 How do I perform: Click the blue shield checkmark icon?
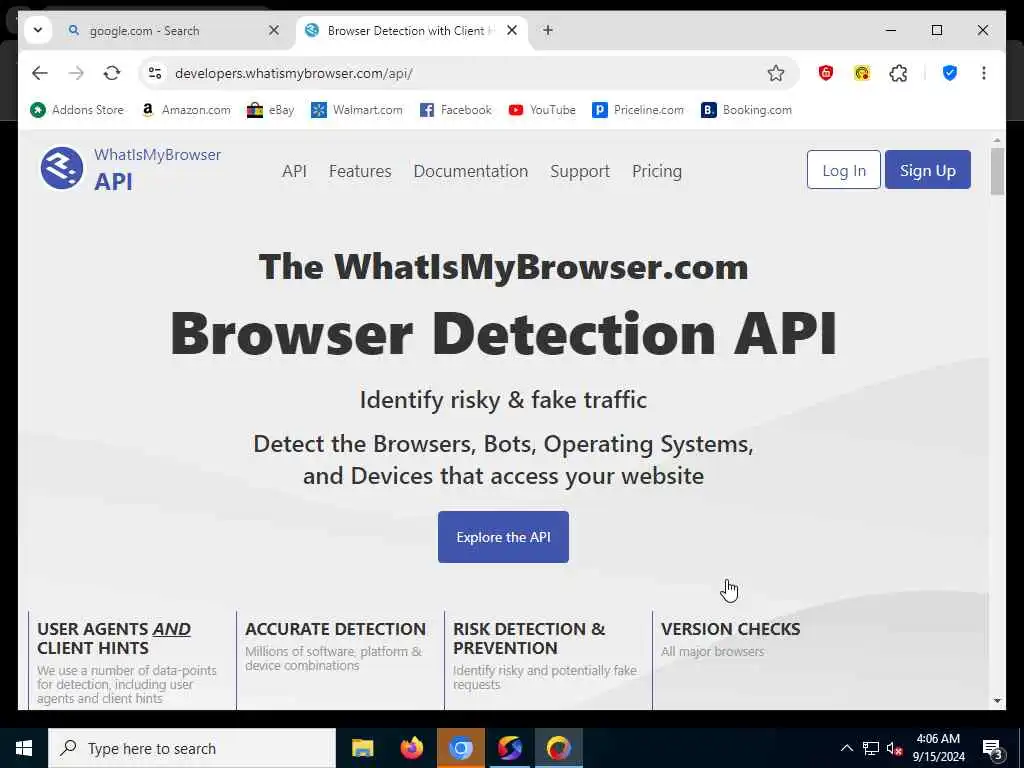950,73
